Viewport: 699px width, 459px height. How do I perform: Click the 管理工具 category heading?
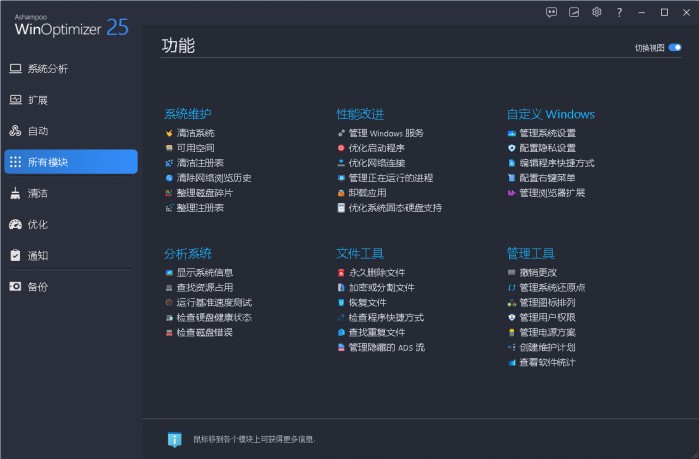pyautogui.click(x=530, y=254)
